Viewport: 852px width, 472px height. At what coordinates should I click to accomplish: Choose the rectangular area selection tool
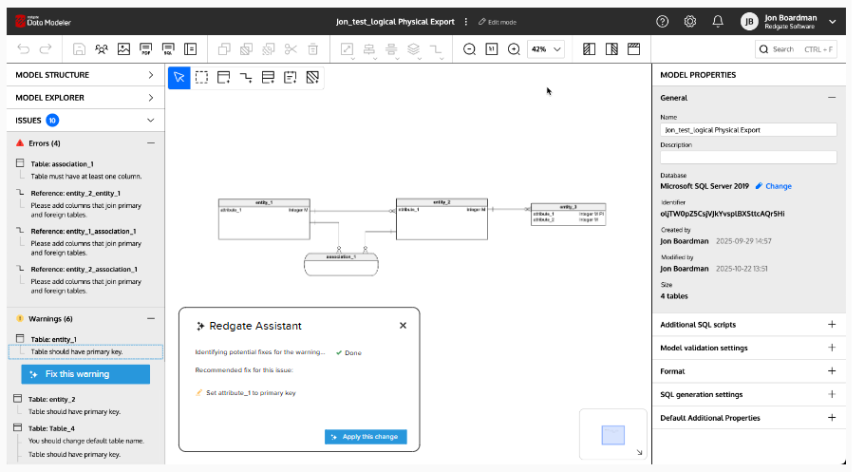[x=201, y=77]
